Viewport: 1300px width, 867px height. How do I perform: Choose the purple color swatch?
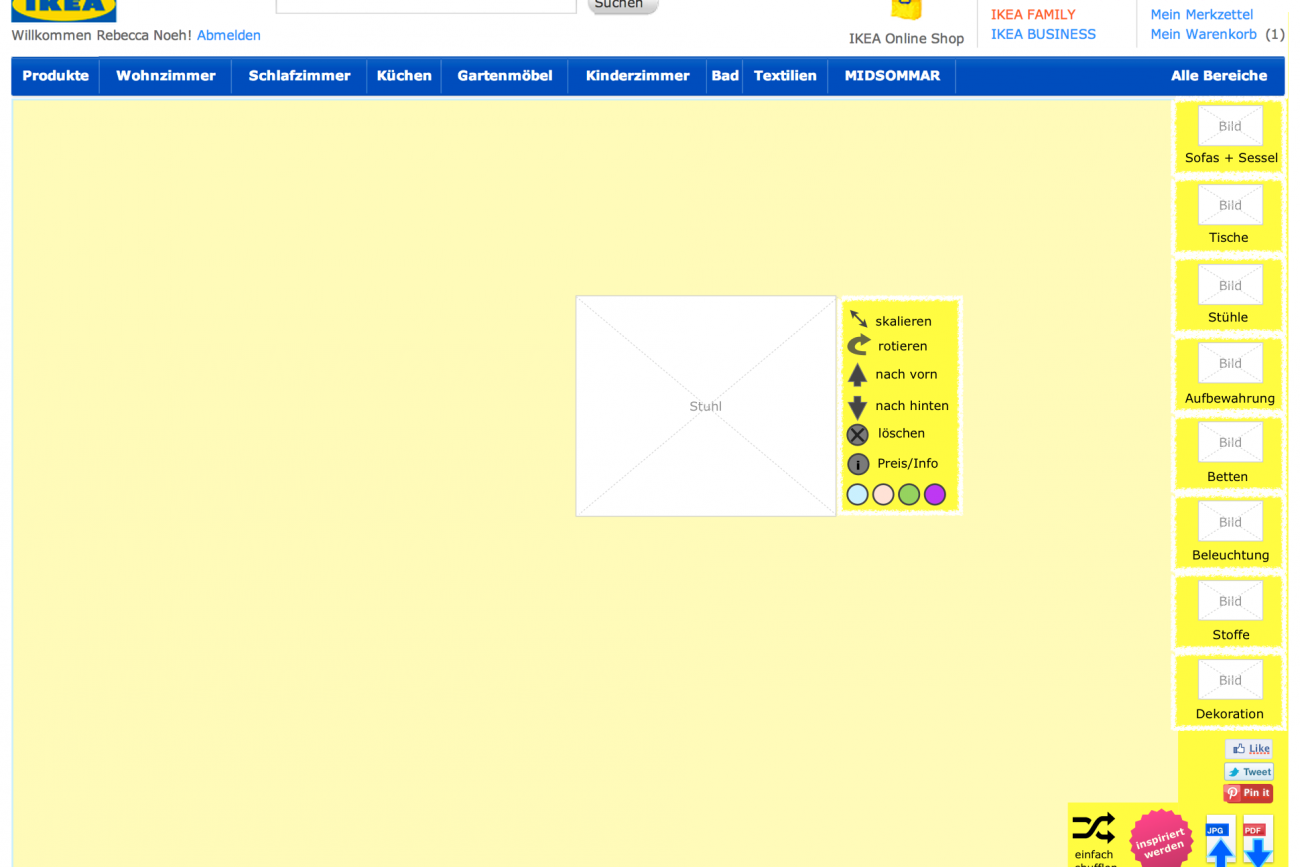pyautogui.click(x=934, y=494)
